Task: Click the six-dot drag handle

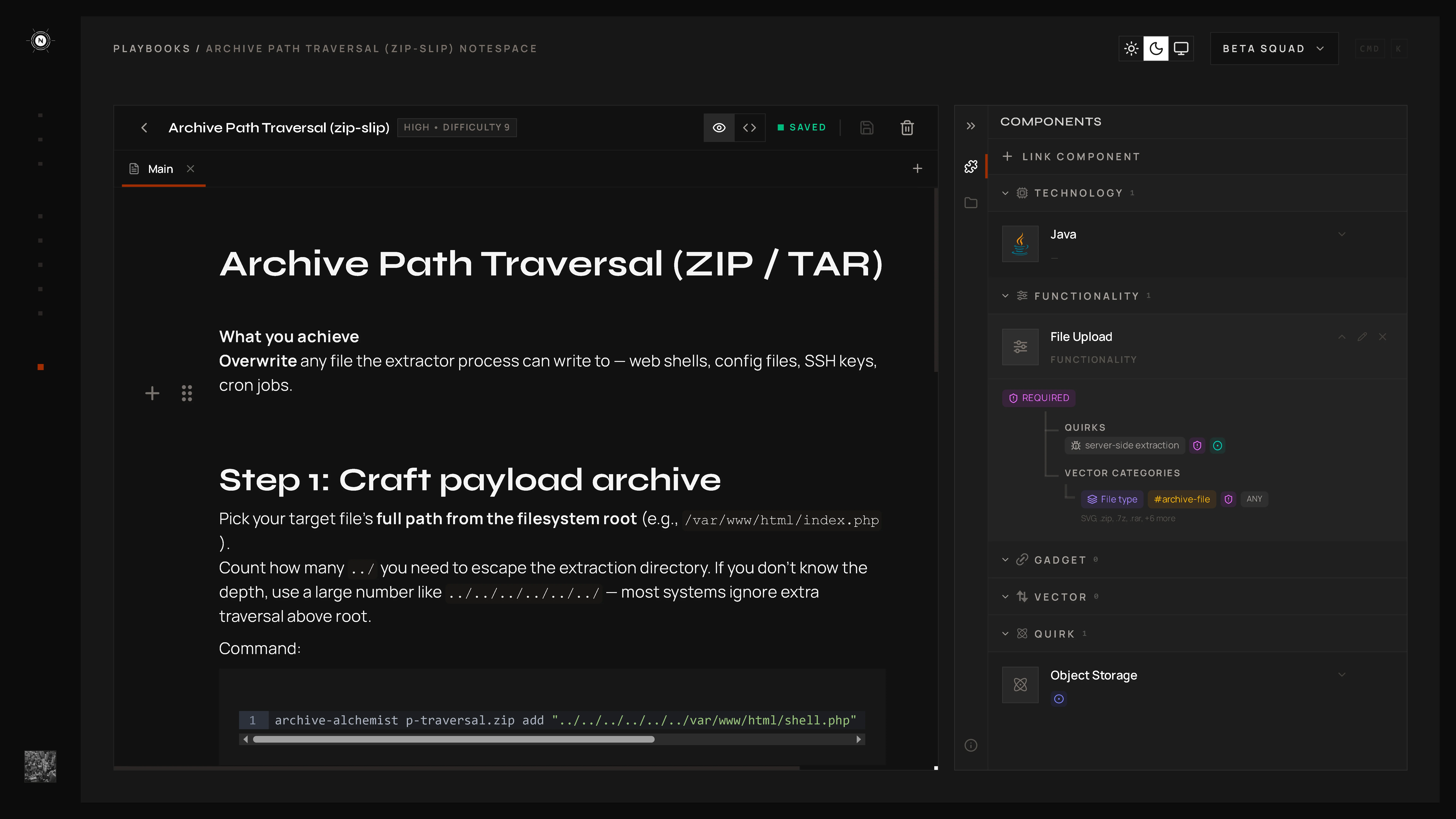Action: click(x=187, y=393)
